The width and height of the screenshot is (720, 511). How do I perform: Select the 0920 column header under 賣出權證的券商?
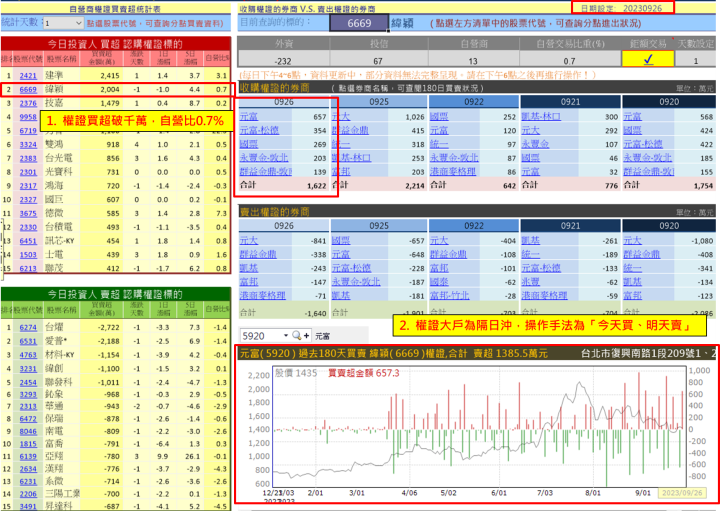[669, 226]
